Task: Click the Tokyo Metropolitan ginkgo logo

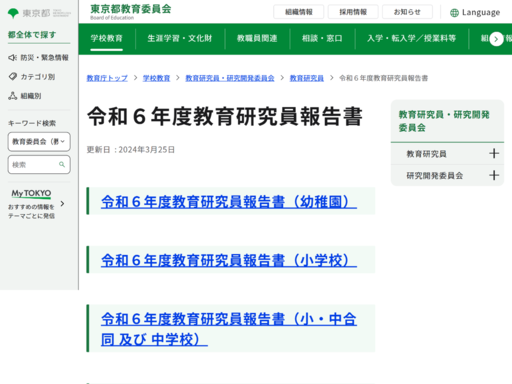Action: pos(13,13)
